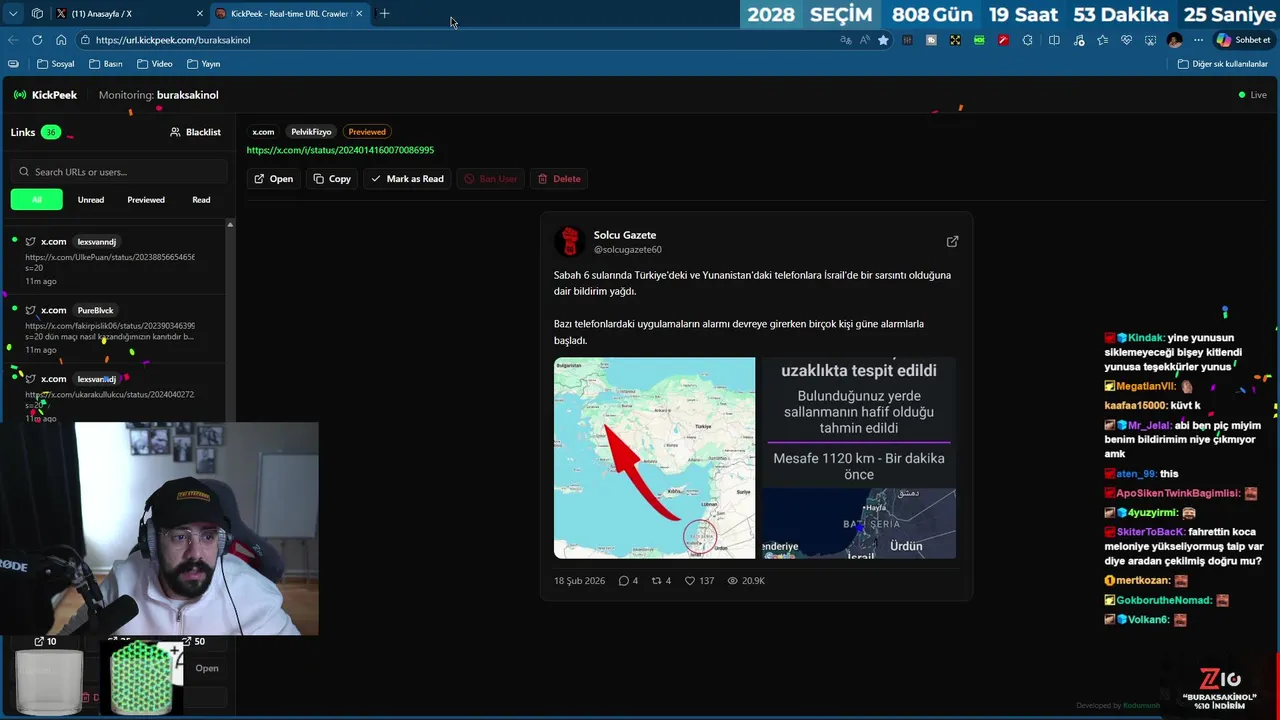Click the Links count badge 36
The width and height of the screenshot is (1280, 720).
click(x=50, y=132)
